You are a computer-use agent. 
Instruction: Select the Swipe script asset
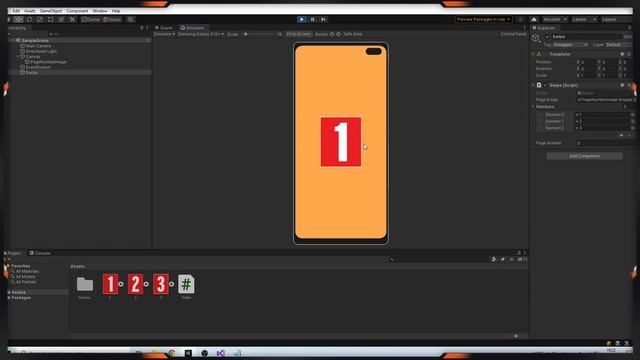[x=186, y=284]
